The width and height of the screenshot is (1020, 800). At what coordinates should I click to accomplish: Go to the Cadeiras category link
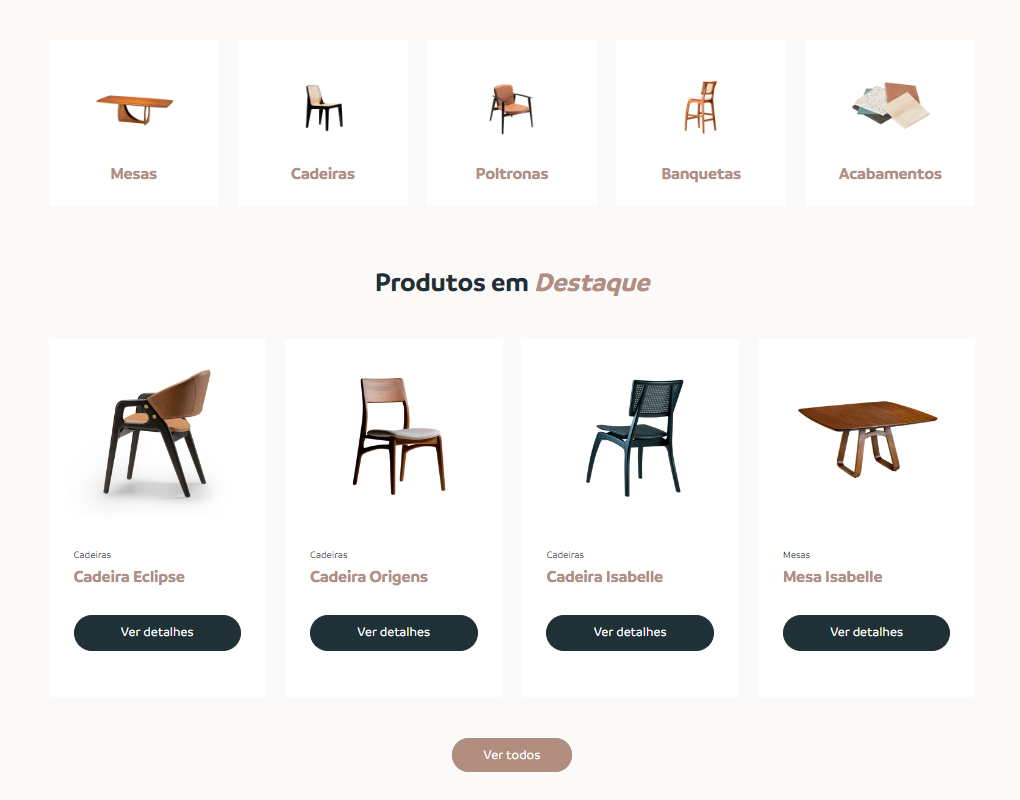click(x=323, y=174)
